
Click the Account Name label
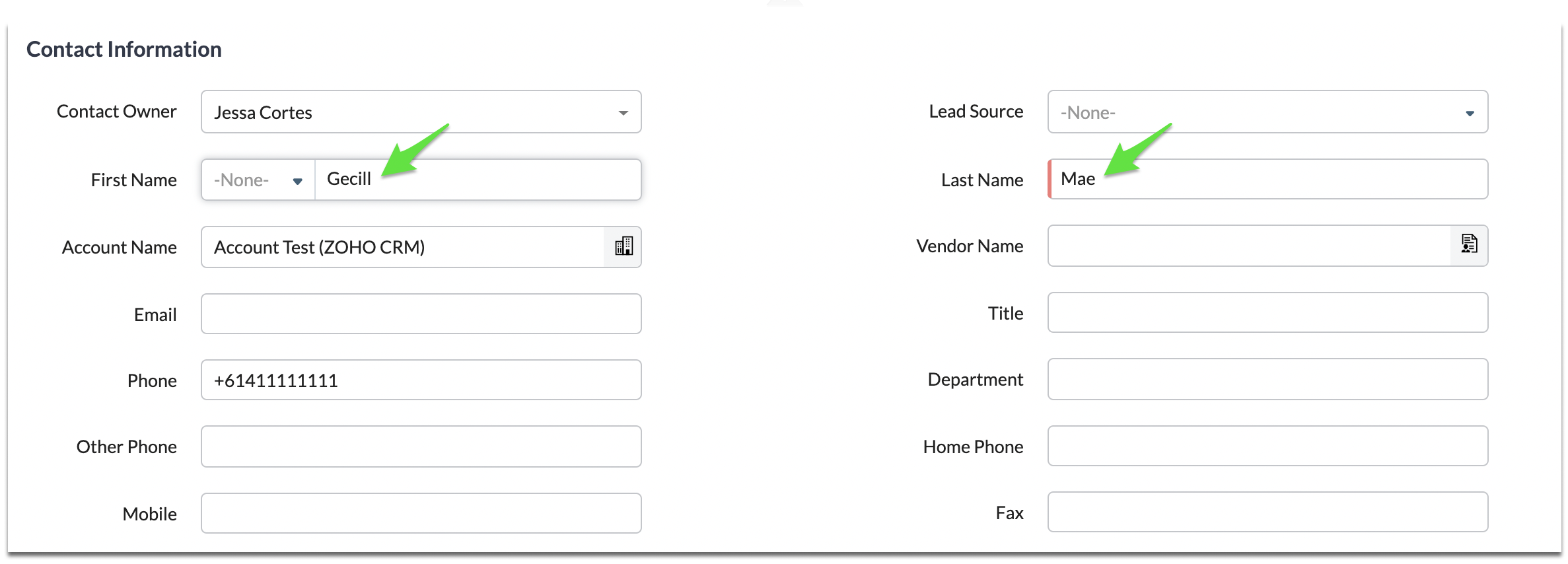(120, 248)
